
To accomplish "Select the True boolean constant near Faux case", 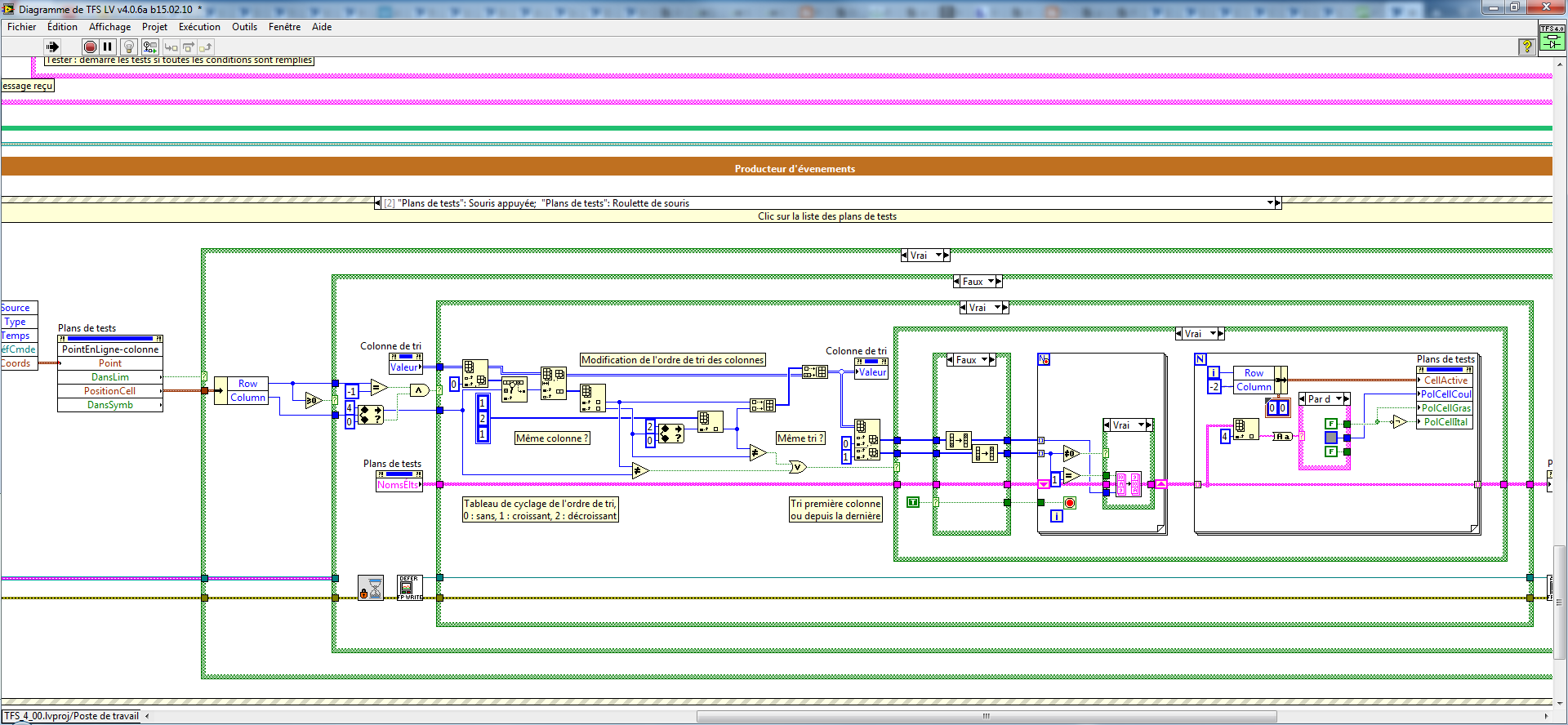I will pos(913,502).
